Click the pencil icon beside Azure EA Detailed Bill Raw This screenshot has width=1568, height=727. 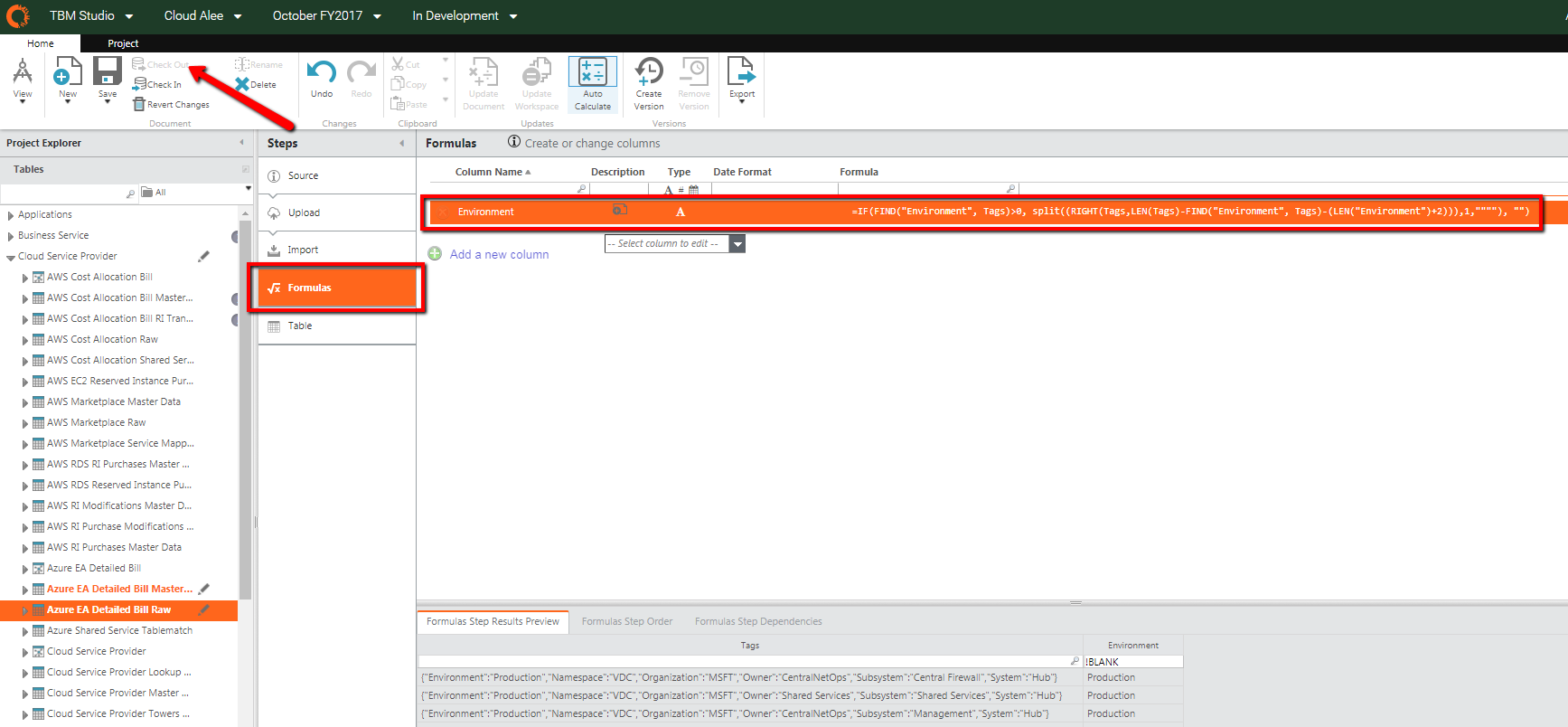pyautogui.click(x=204, y=609)
